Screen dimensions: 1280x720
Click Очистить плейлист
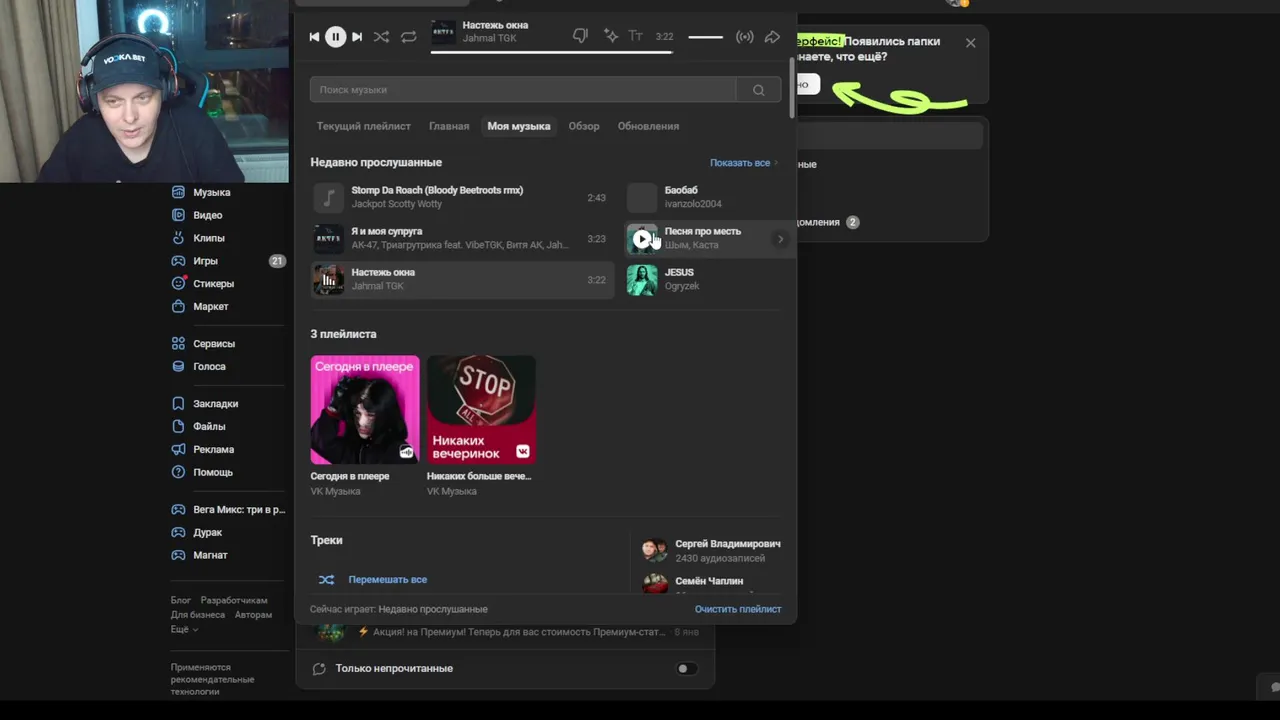coord(738,609)
